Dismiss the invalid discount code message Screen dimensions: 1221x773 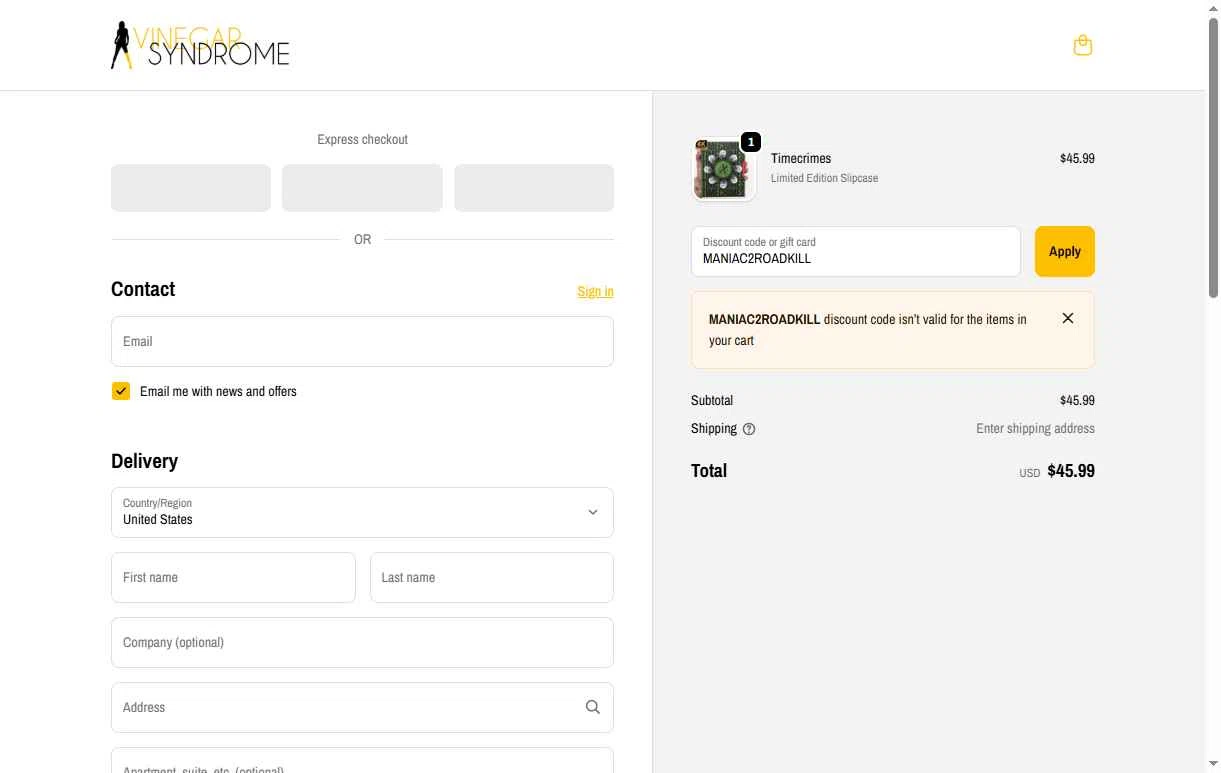1068,318
